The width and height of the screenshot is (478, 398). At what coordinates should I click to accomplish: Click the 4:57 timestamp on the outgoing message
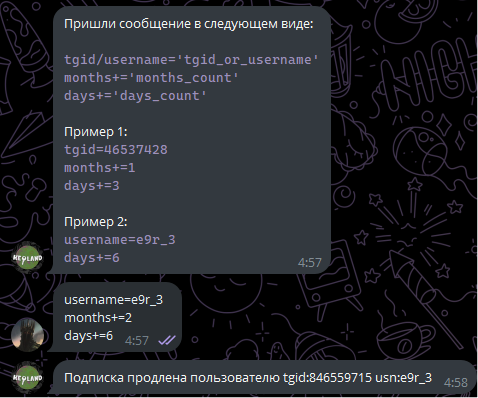click(x=137, y=341)
